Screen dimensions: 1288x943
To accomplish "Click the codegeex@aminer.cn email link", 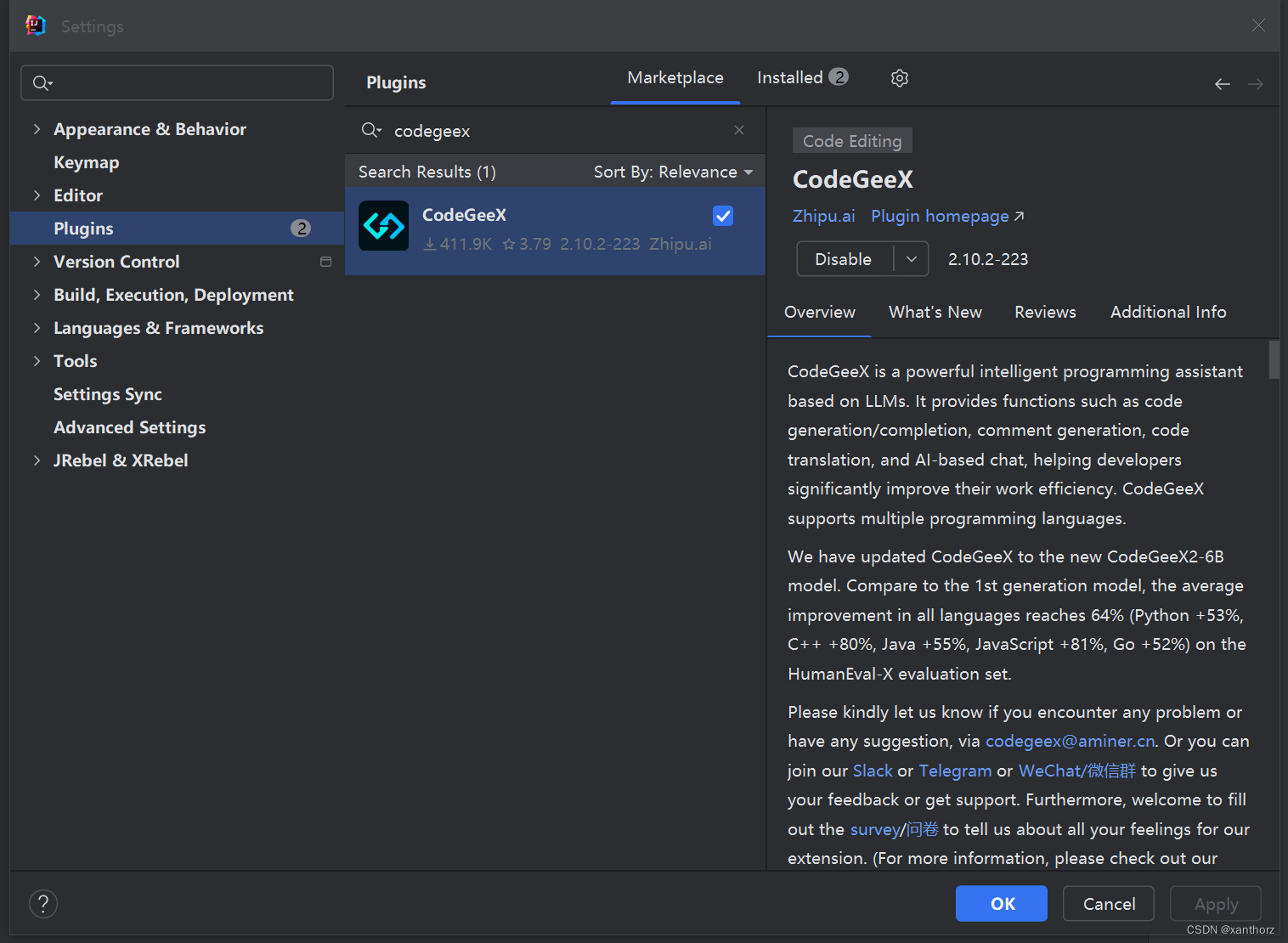I will 1070,742.
